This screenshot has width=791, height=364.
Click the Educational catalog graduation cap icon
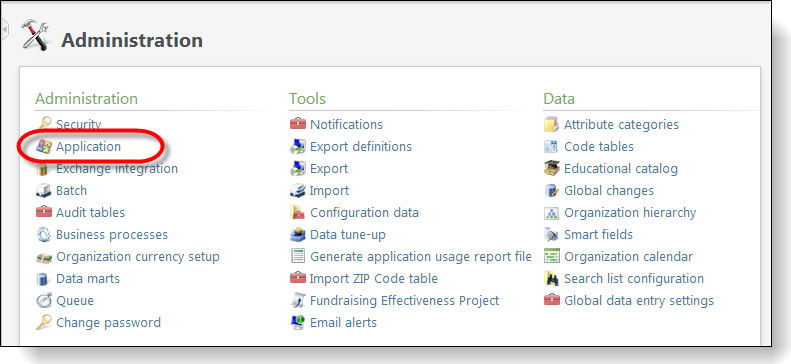[552, 168]
